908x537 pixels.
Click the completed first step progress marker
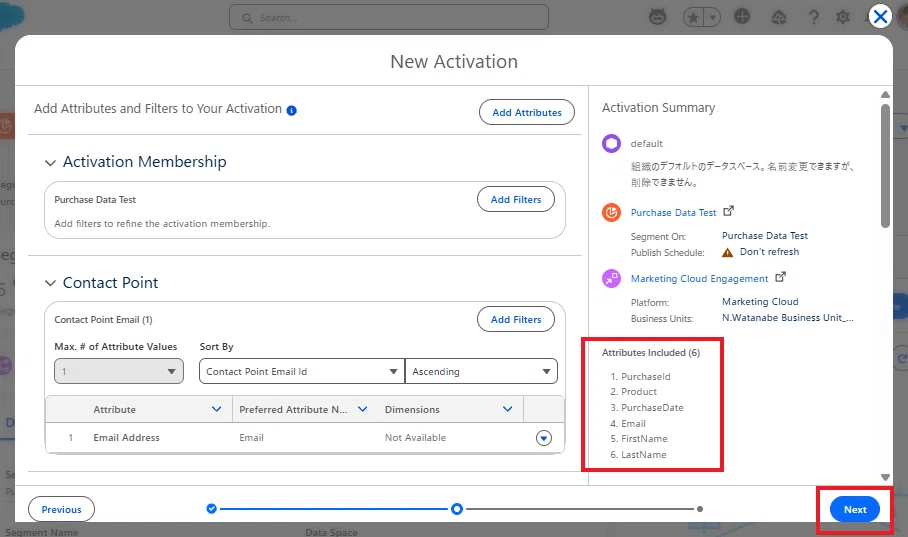click(211, 509)
